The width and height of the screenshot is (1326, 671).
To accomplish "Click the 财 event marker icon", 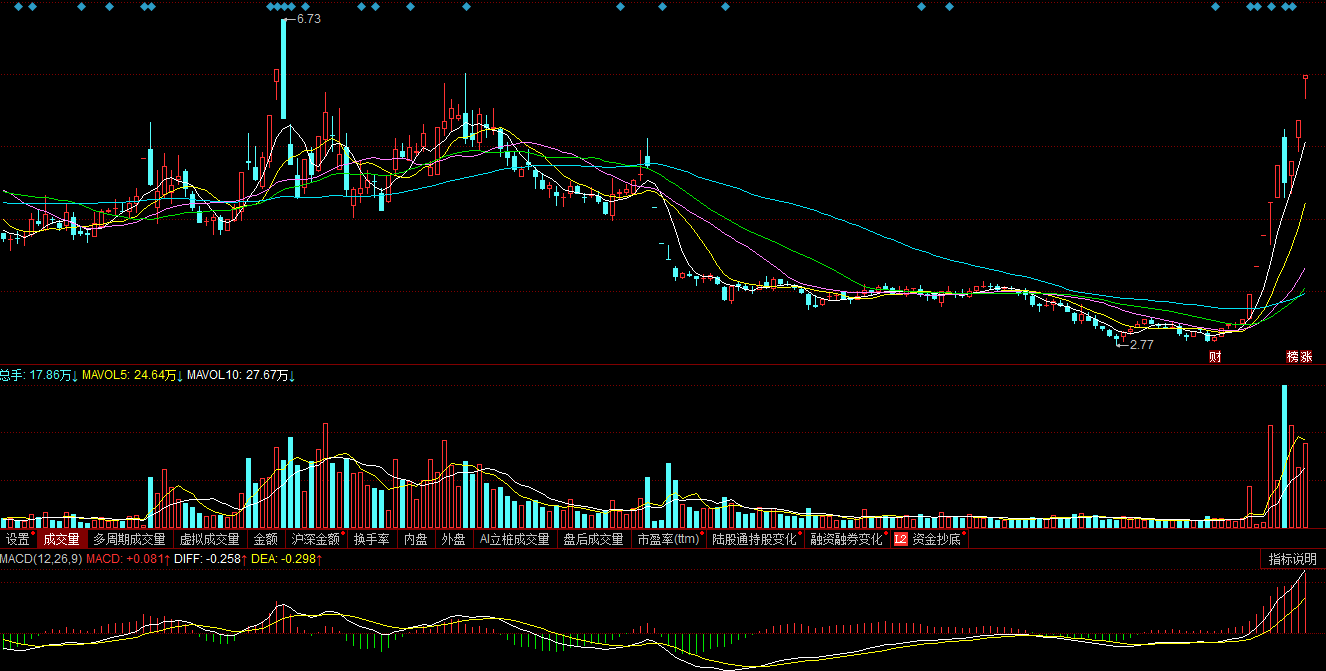I will 1215,357.
